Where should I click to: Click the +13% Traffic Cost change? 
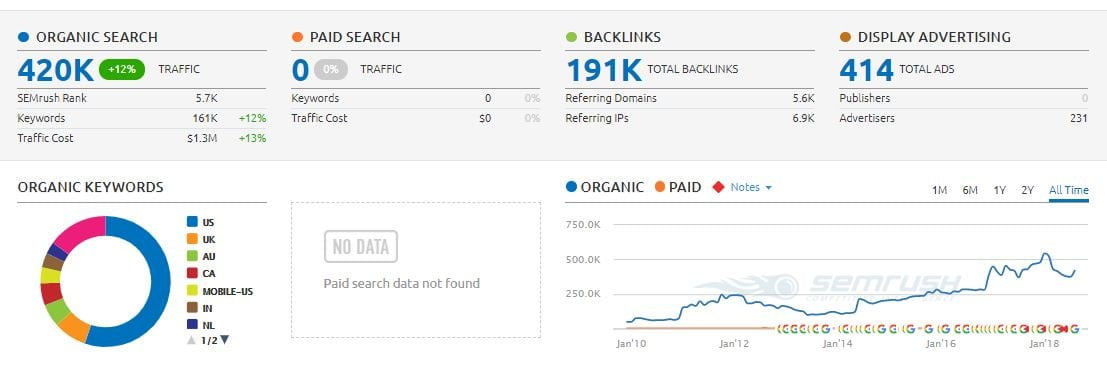252,138
